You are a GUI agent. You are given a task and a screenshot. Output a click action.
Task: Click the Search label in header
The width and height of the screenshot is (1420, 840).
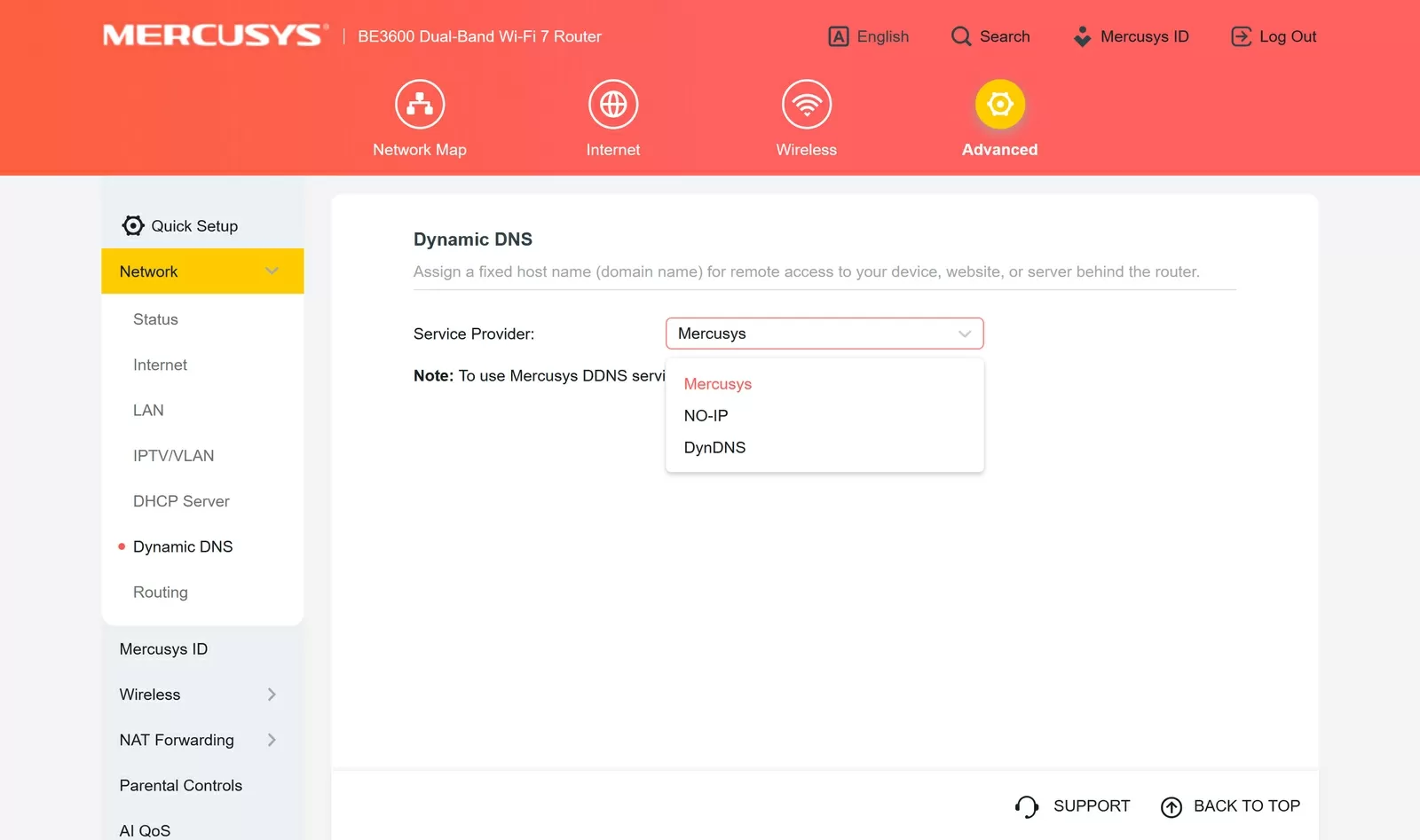[1005, 36]
